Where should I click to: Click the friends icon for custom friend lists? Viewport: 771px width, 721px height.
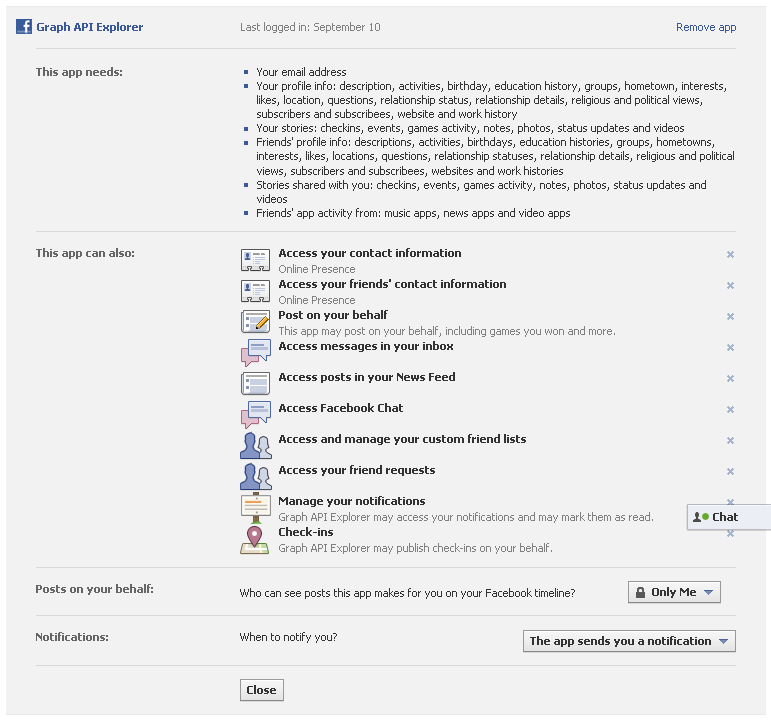pos(255,445)
